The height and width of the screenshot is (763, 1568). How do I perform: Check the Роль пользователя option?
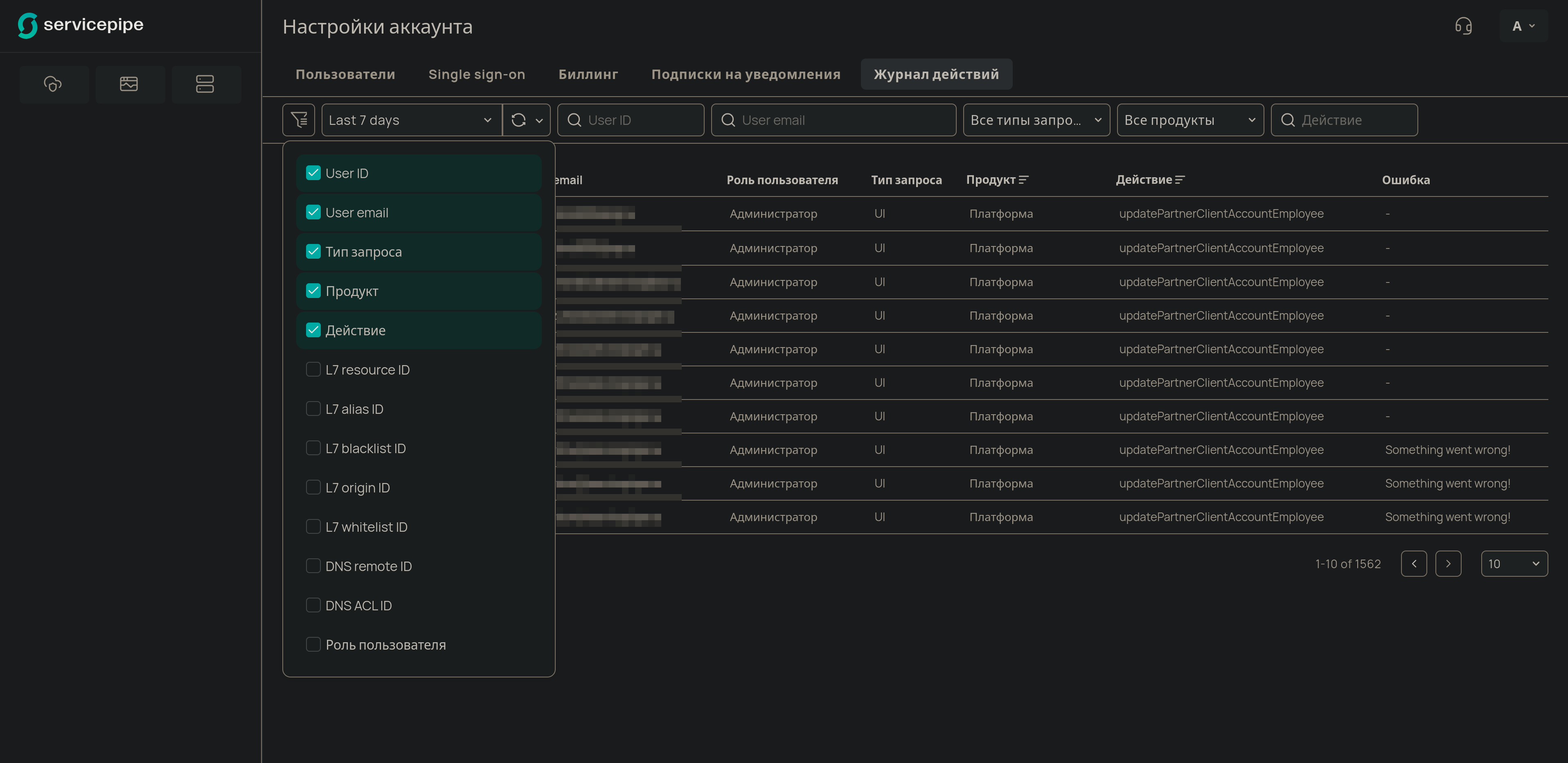pos(313,644)
